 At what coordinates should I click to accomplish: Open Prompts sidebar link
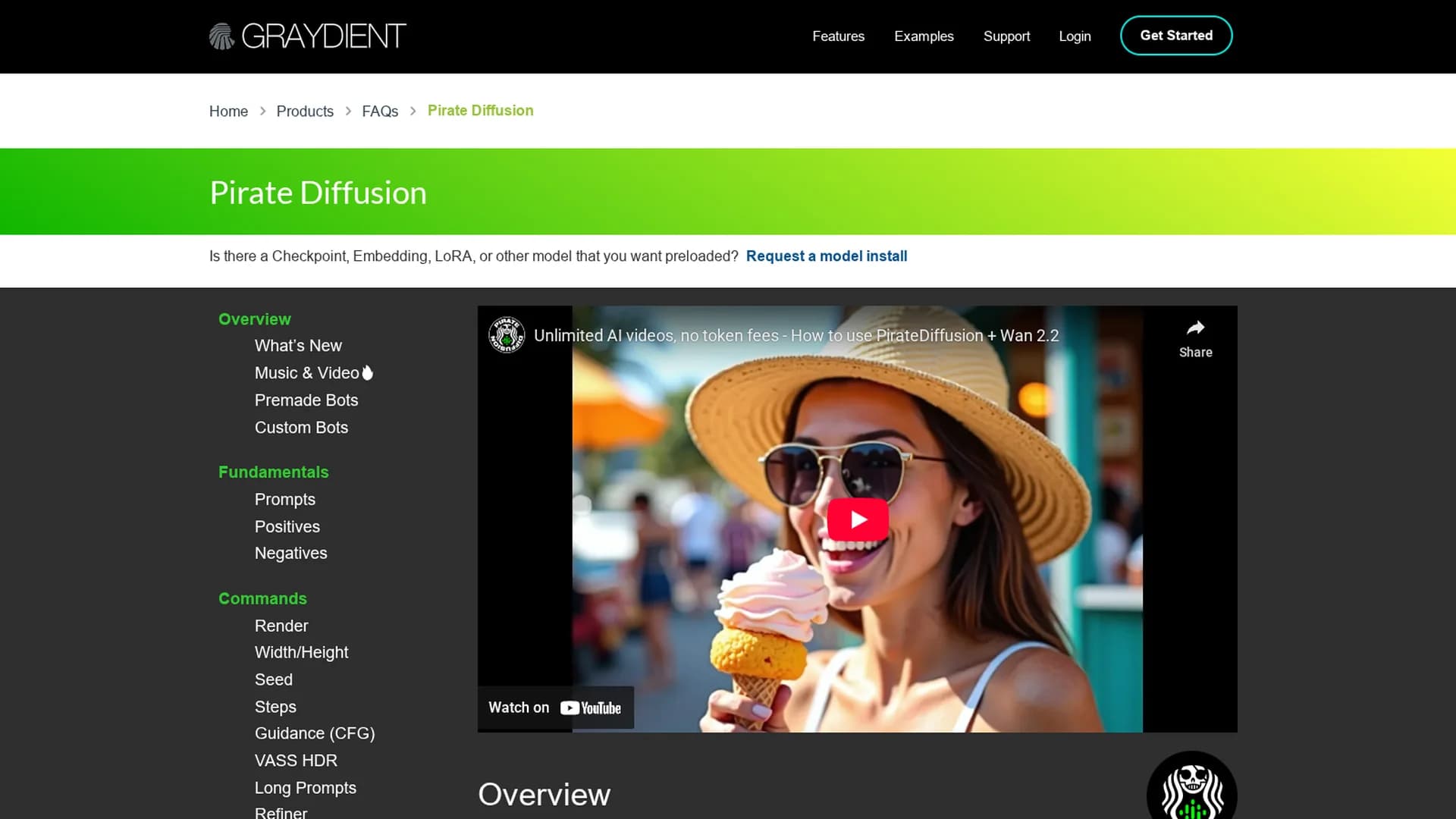[285, 500]
